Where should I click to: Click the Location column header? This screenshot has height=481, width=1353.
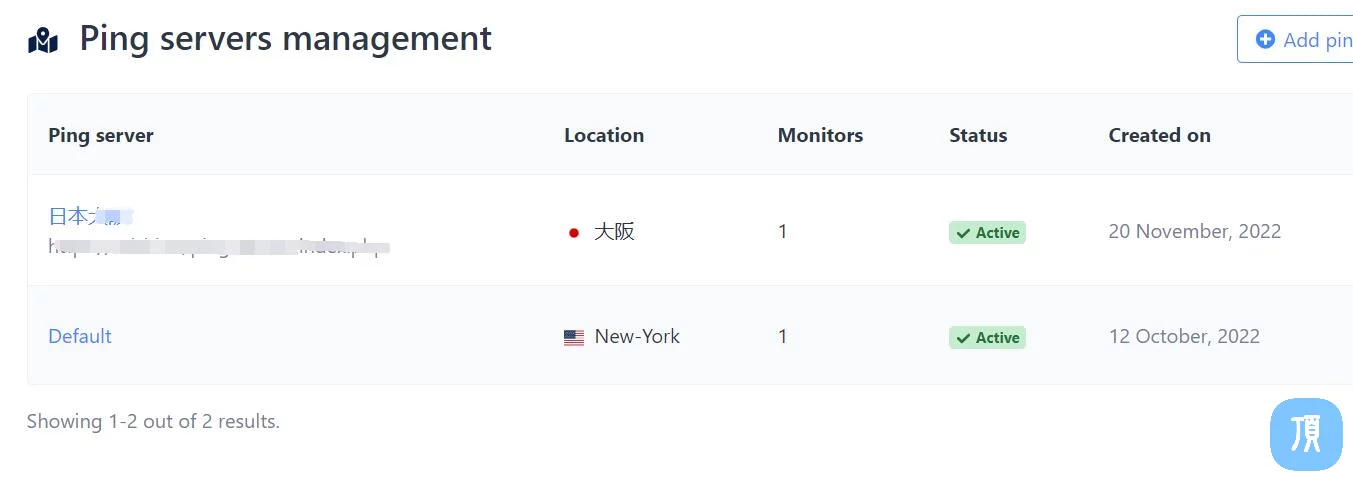coord(604,135)
